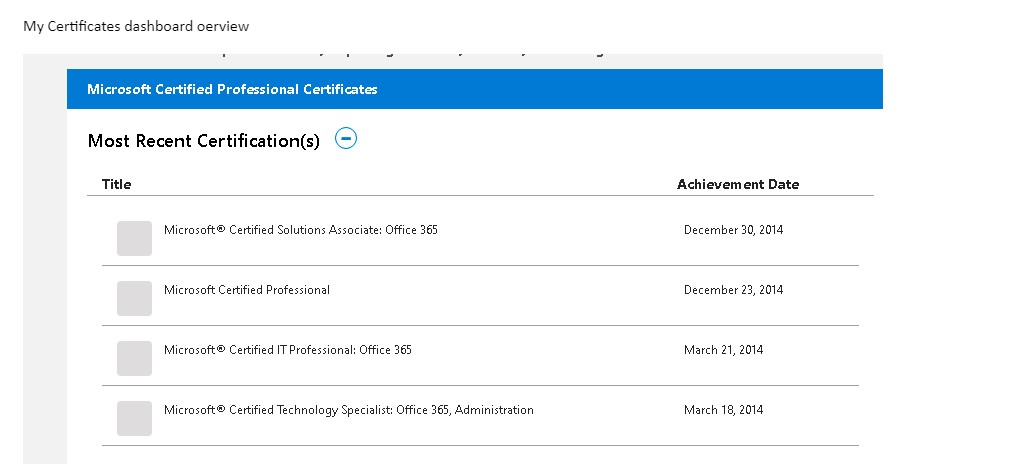
Task: Click the March 21, 2014 achievement date
Action: pyautogui.click(x=723, y=350)
